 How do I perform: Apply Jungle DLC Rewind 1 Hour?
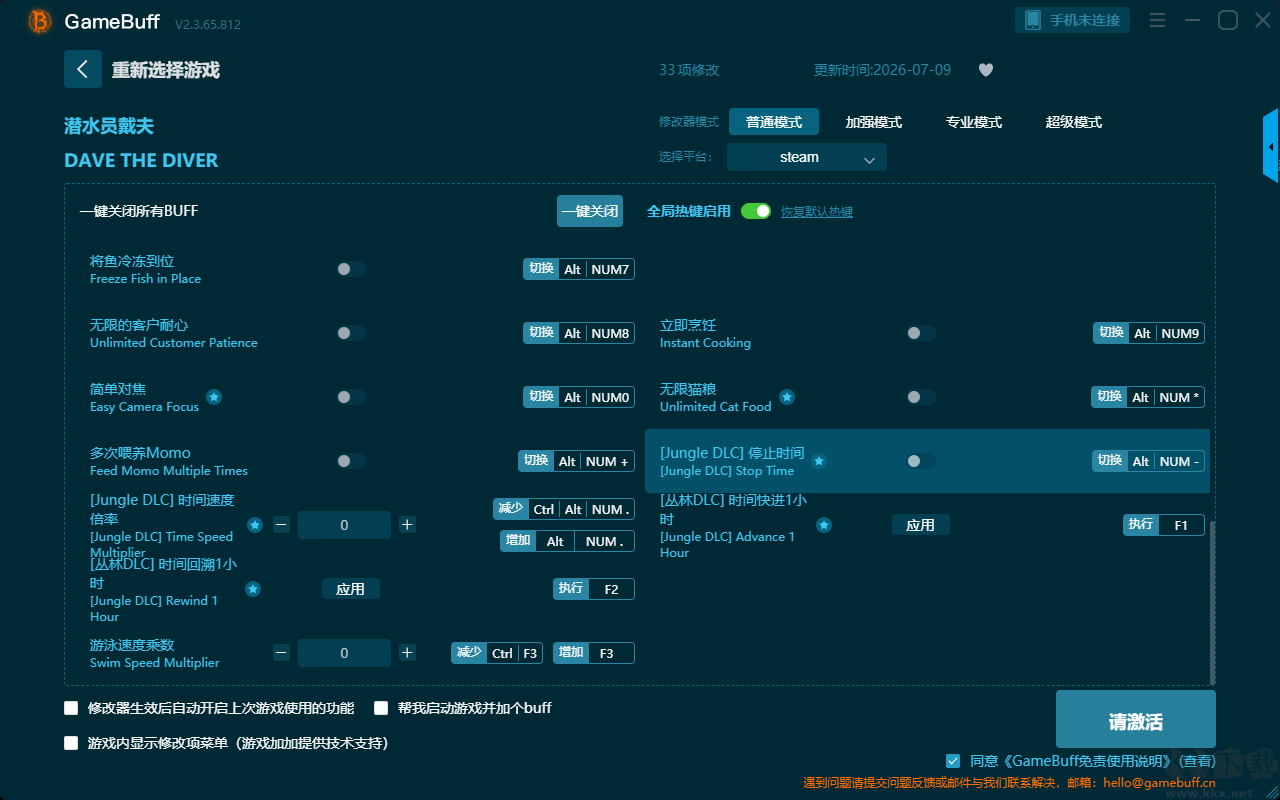(x=350, y=589)
